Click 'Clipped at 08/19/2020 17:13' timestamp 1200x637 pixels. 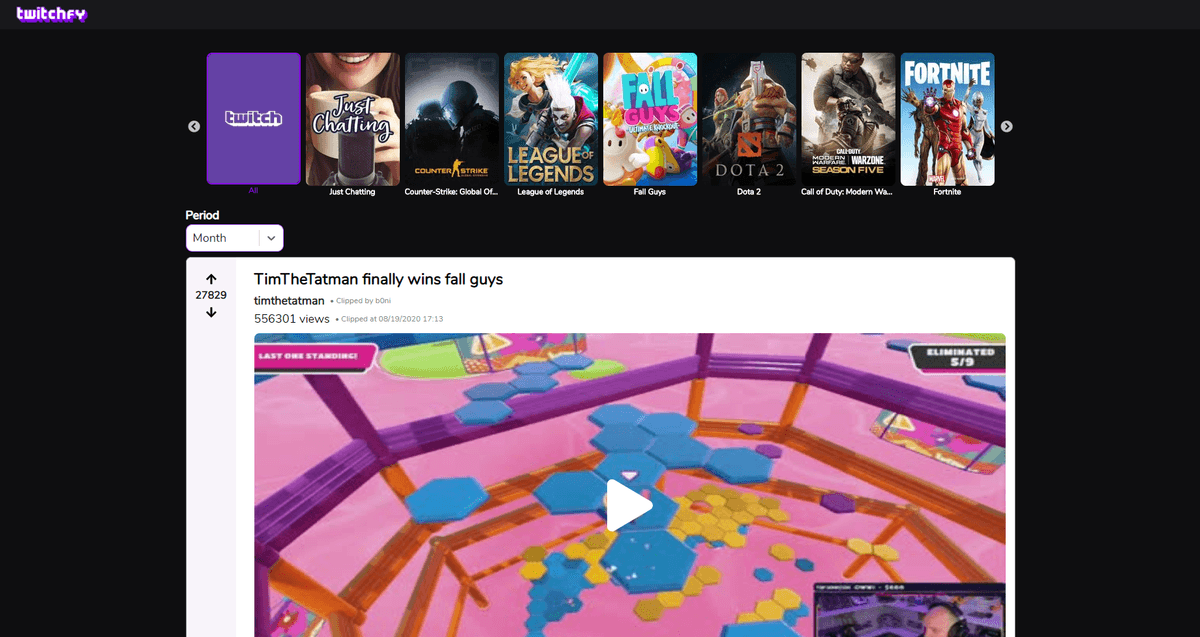[x=393, y=319]
